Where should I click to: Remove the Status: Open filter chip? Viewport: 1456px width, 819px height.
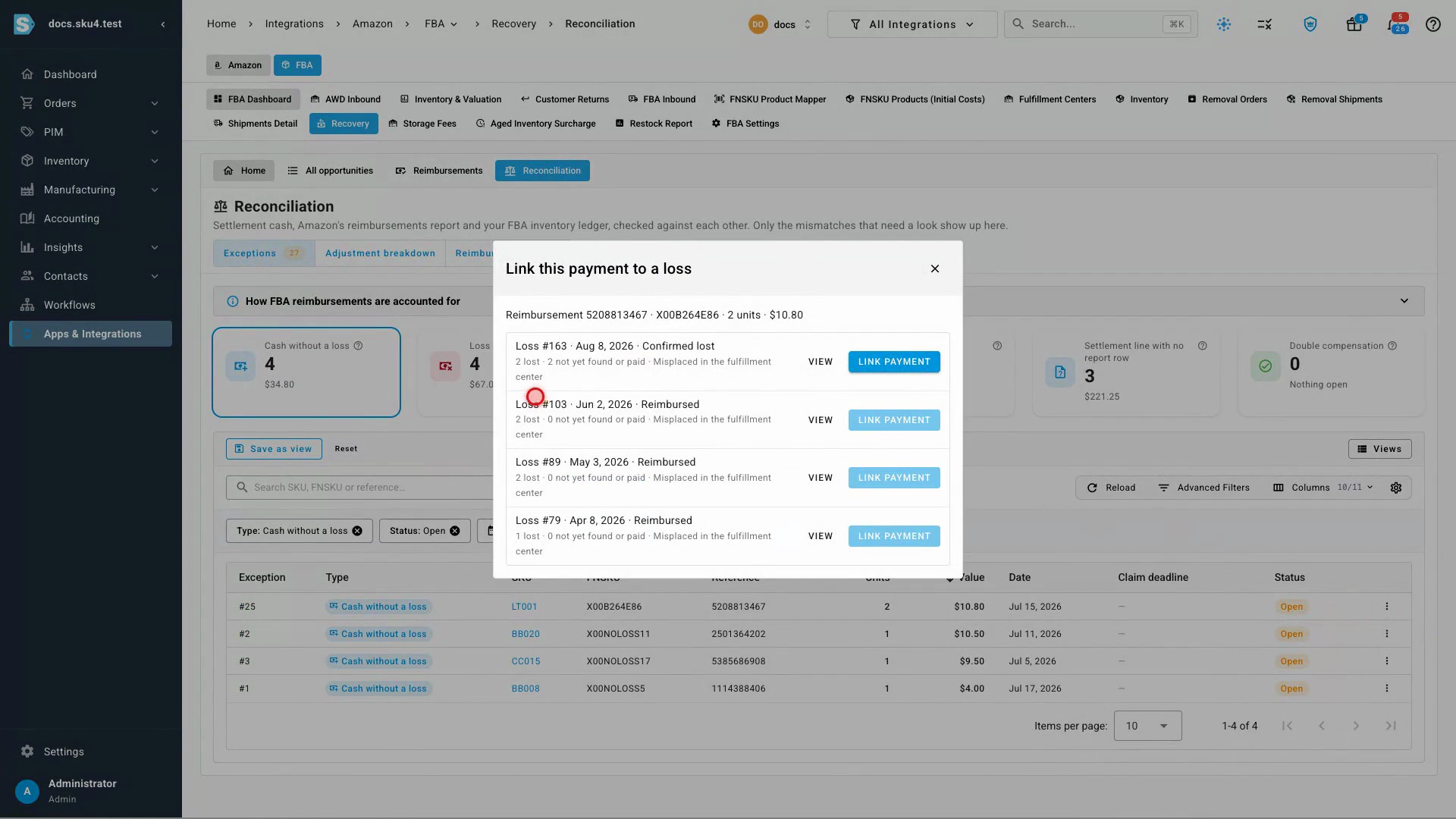[x=455, y=531]
